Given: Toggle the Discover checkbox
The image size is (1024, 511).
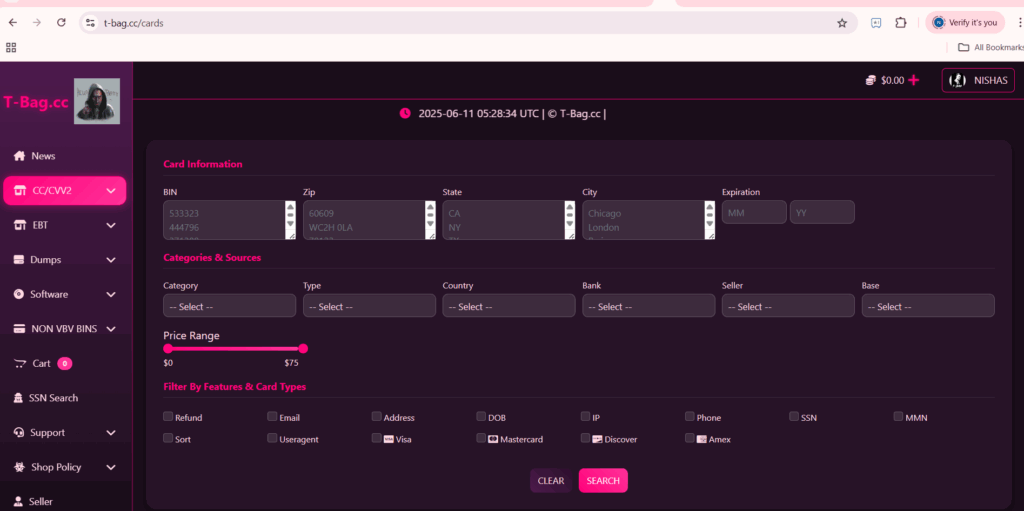Looking at the screenshot, I should click(x=586, y=438).
